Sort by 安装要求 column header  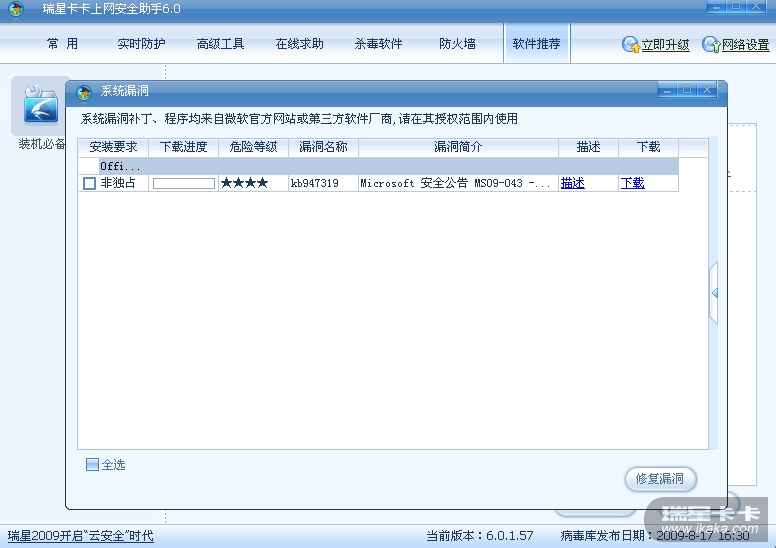point(113,147)
